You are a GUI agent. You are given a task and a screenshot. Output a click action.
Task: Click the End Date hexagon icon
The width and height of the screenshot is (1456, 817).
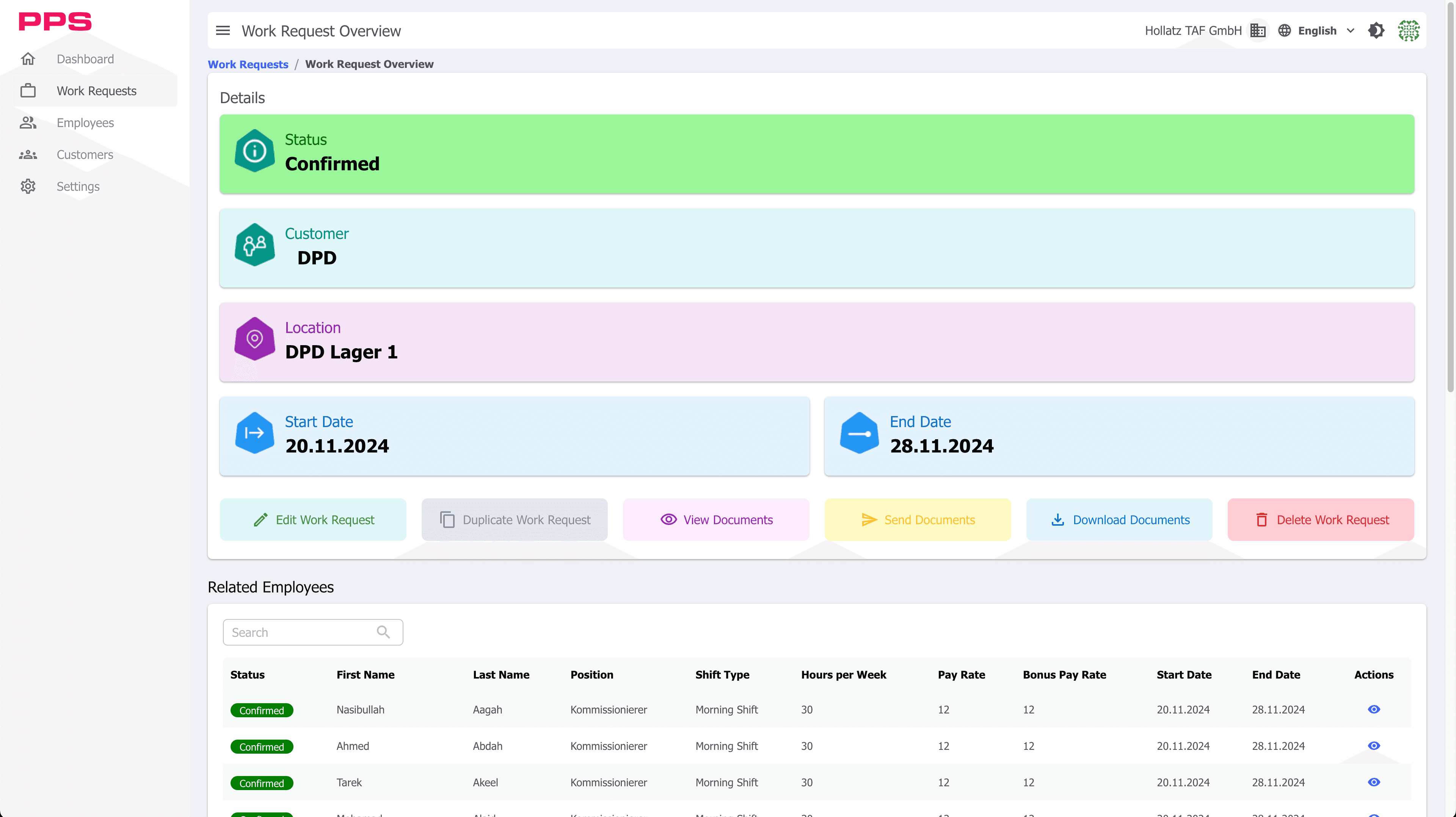(x=859, y=433)
